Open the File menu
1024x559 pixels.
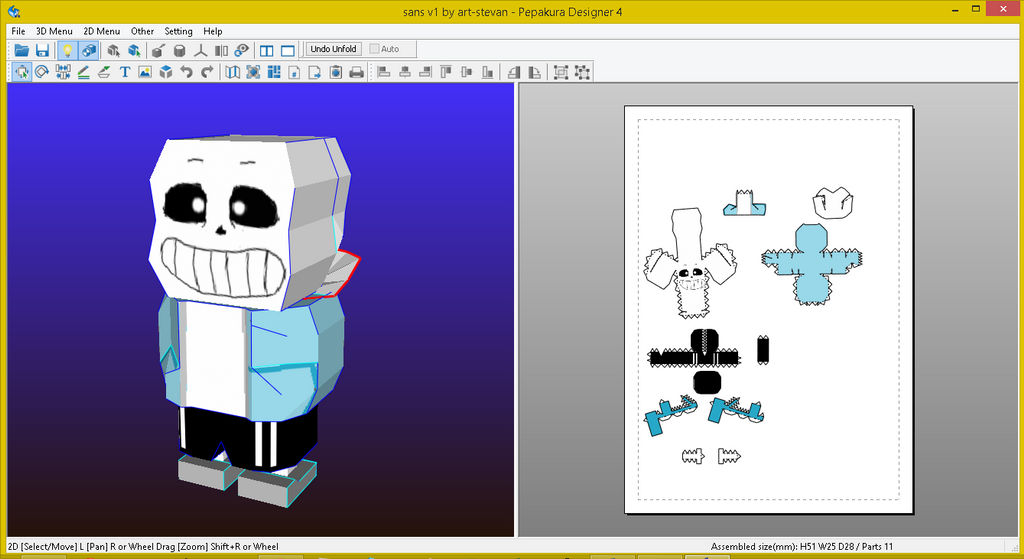18,31
